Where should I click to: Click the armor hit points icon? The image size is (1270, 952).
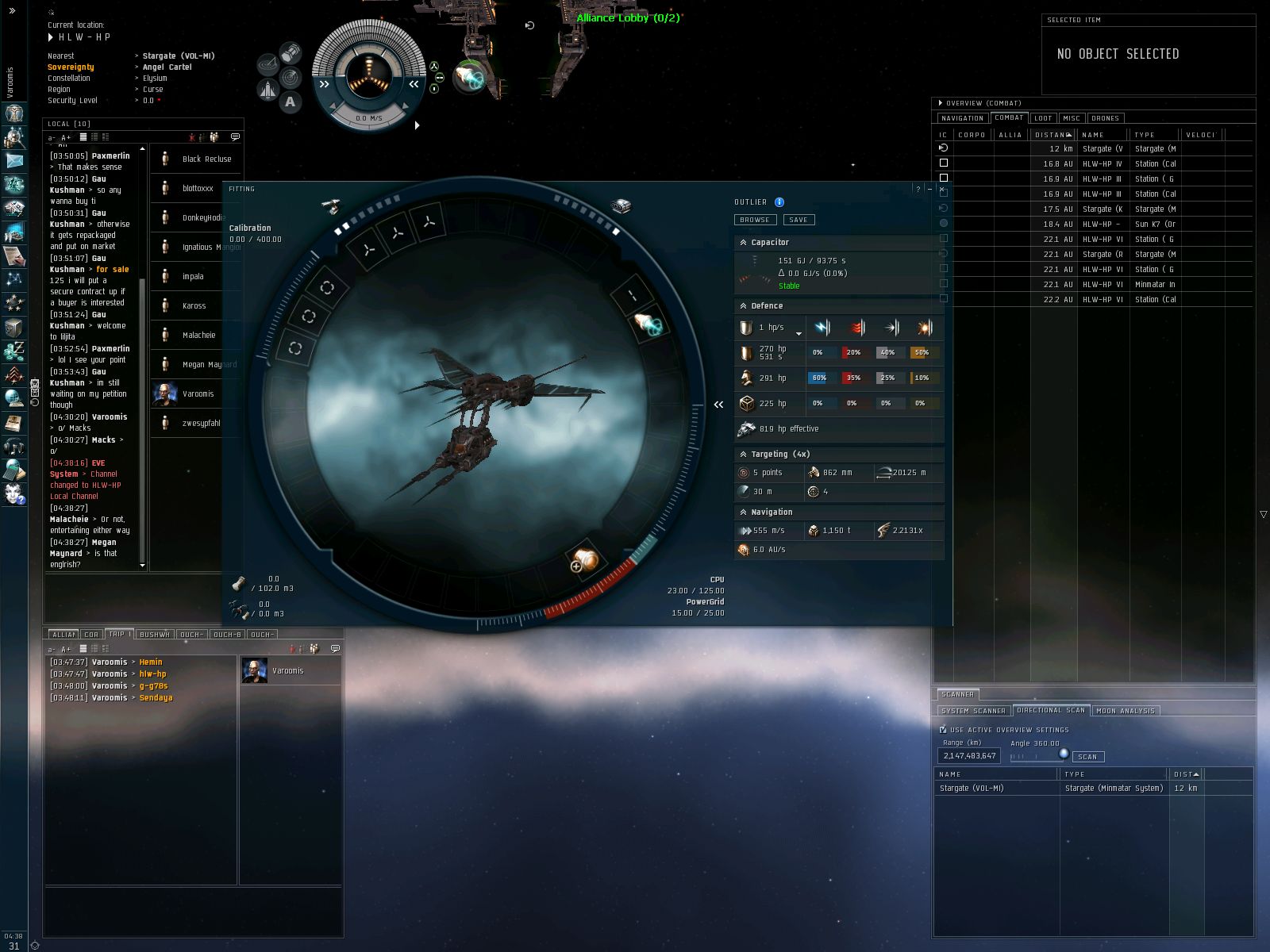pyautogui.click(x=745, y=378)
